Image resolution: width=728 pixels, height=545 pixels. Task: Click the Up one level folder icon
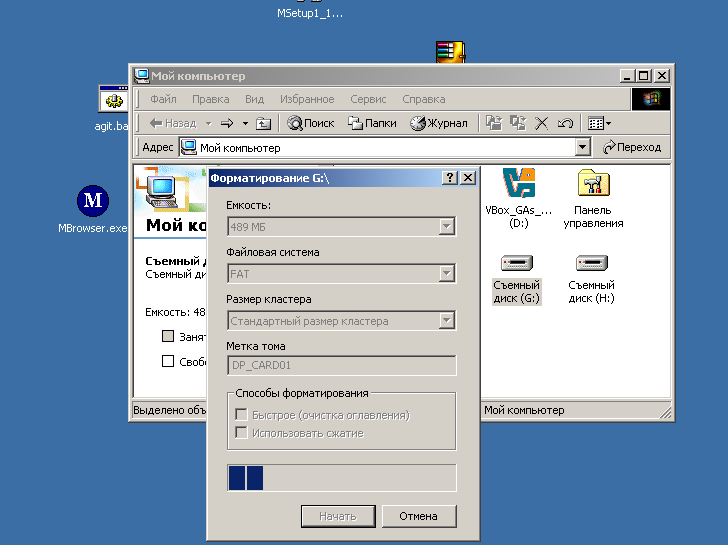pos(263,123)
